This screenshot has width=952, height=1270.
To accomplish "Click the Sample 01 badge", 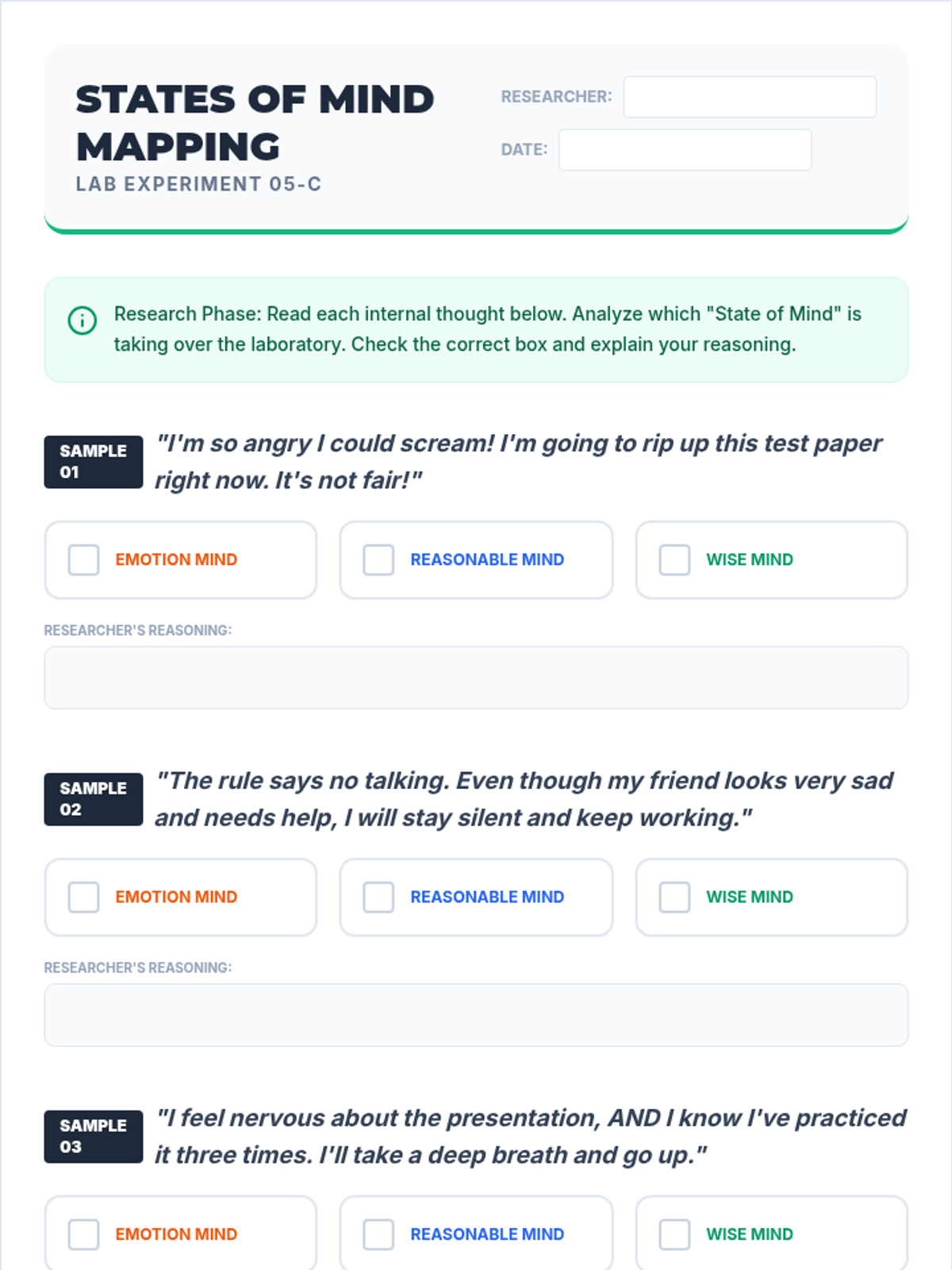I will (93, 461).
